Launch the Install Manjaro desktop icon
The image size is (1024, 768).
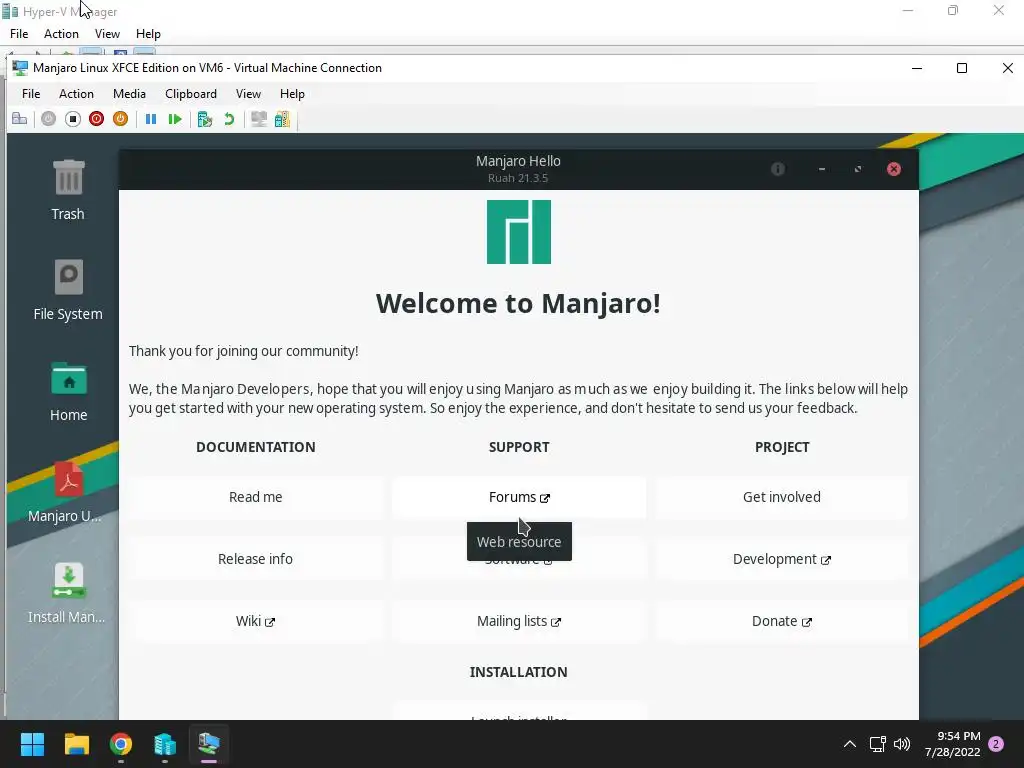(x=68, y=593)
